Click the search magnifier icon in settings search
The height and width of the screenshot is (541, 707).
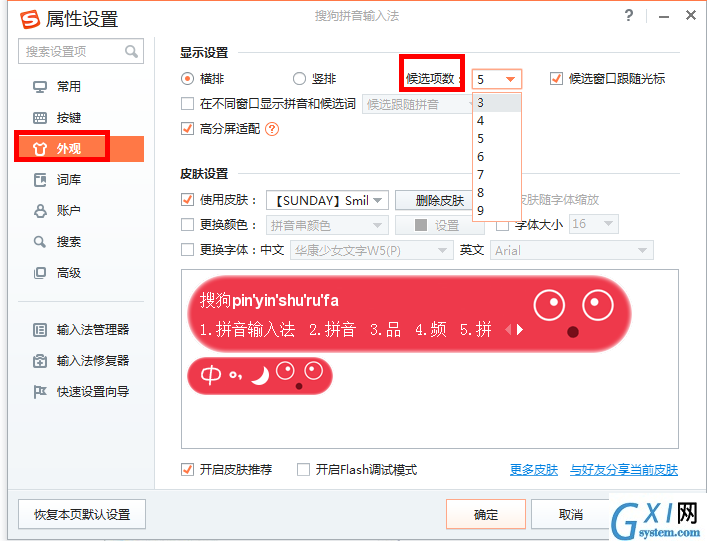pyautogui.click(x=131, y=51)
